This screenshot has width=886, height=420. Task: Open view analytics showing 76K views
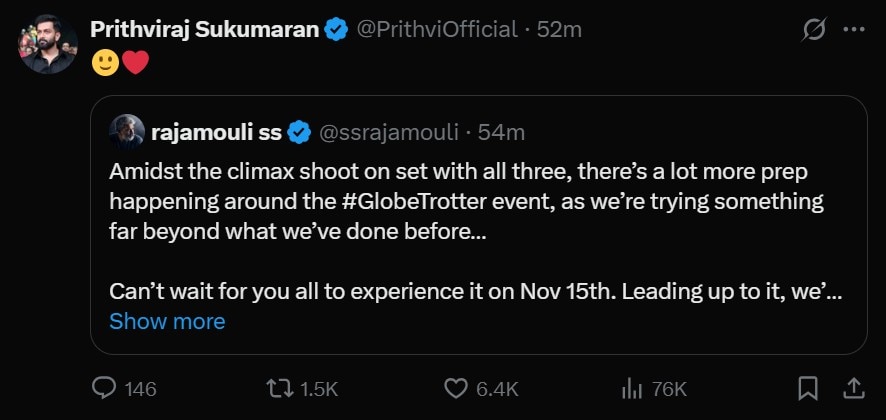(632, 388)
